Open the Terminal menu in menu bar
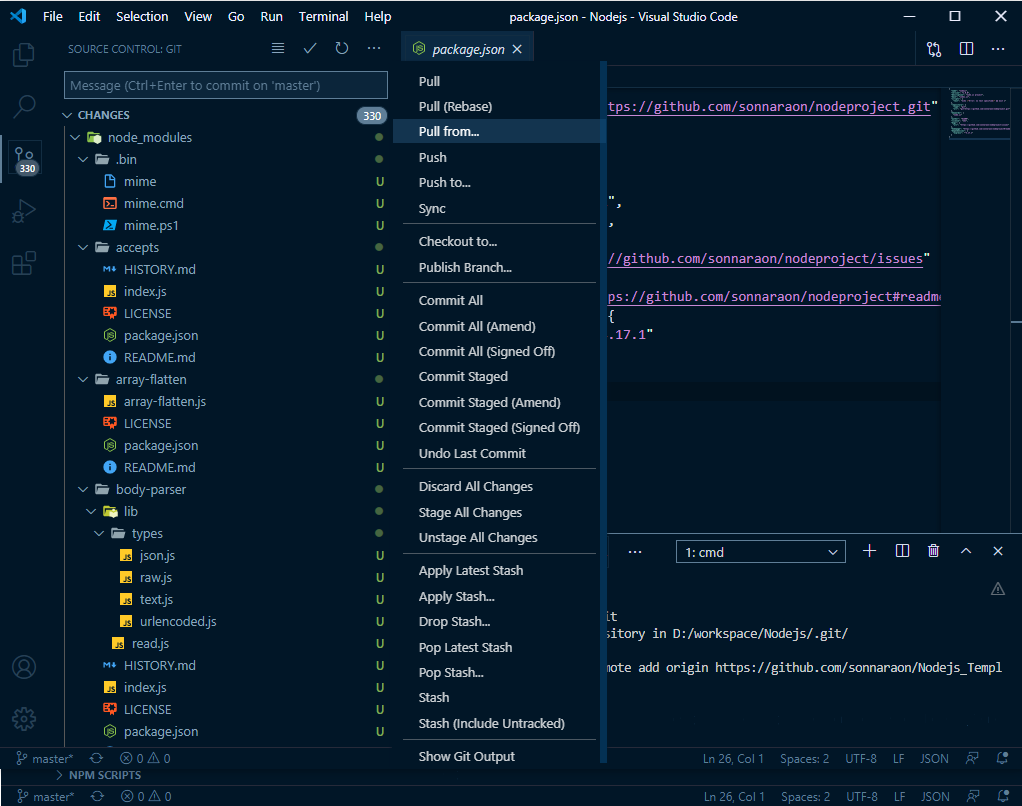 click(x=323, y=16)
